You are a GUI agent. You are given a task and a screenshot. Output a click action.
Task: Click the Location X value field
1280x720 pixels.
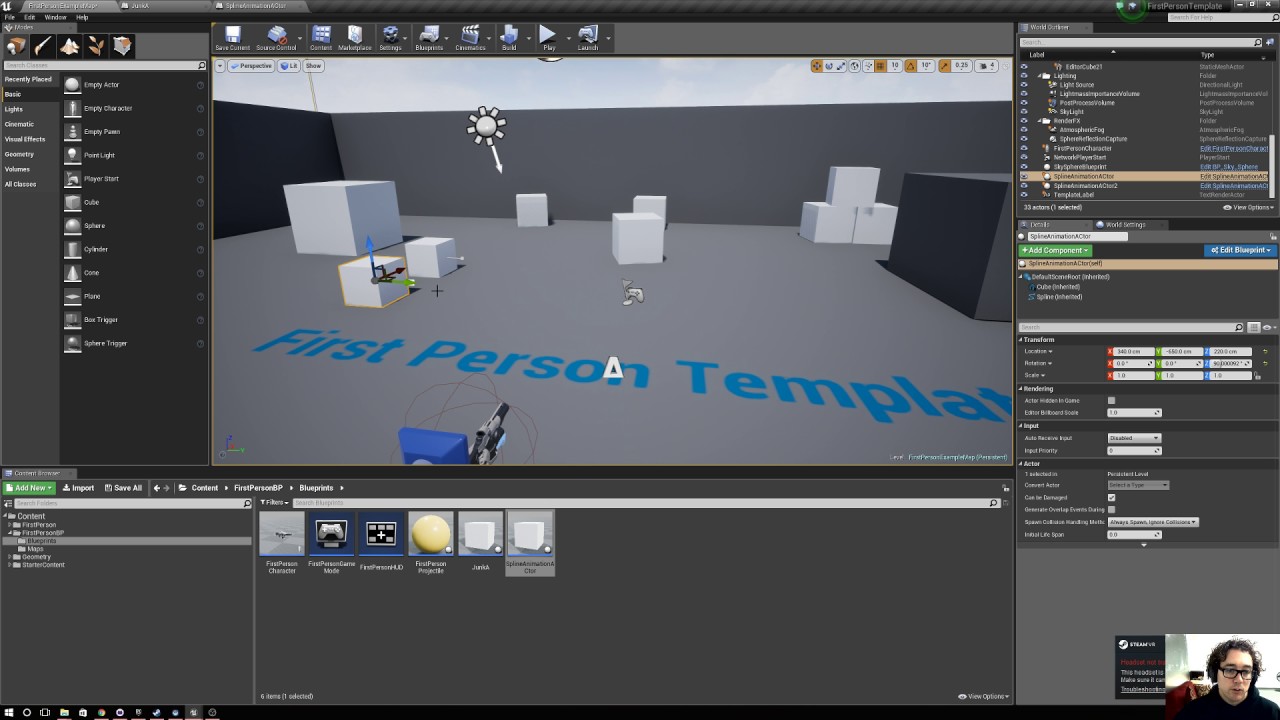pos(1132,352)
